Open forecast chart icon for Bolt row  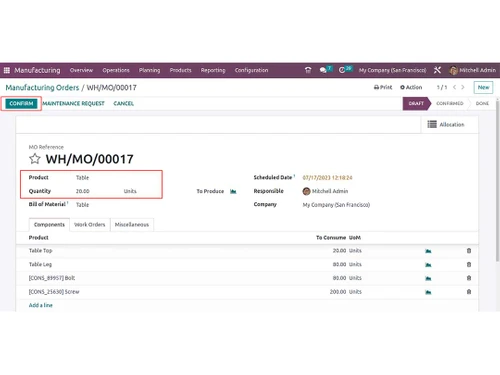click(x=428, y=278)
